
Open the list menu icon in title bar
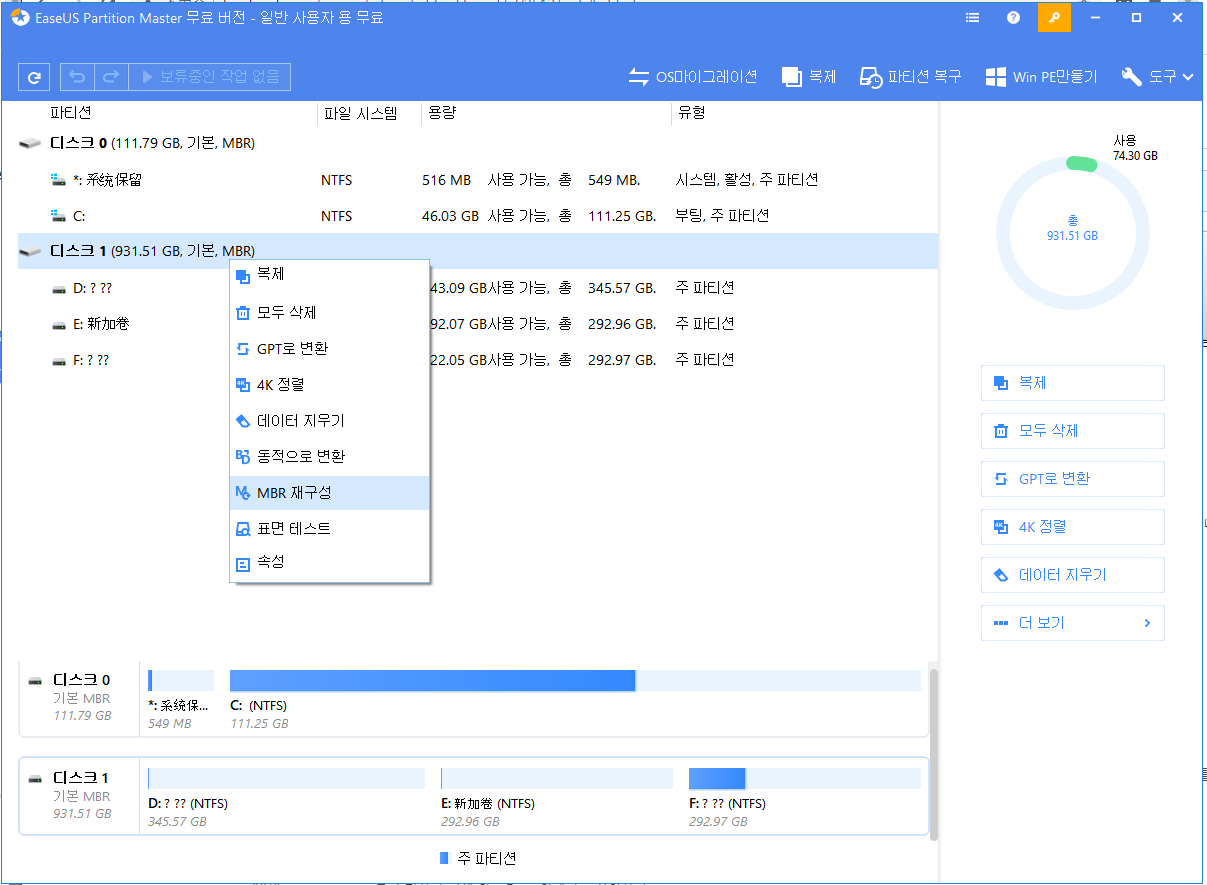pos(973,18)
